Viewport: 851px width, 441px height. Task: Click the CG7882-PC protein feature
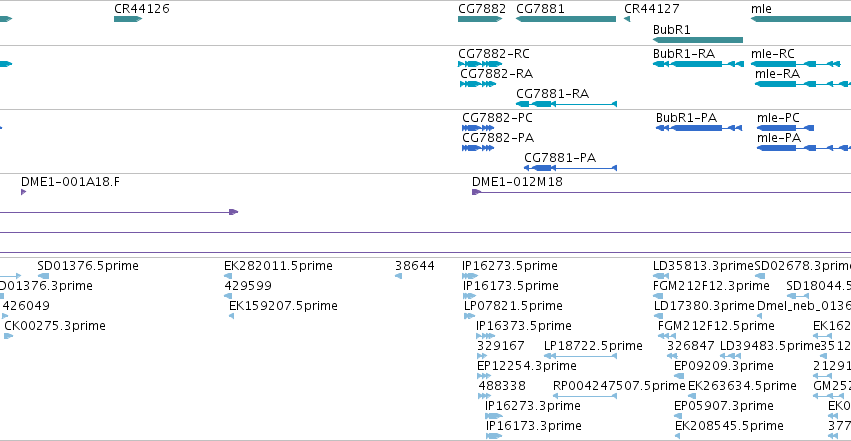point(478,128)
